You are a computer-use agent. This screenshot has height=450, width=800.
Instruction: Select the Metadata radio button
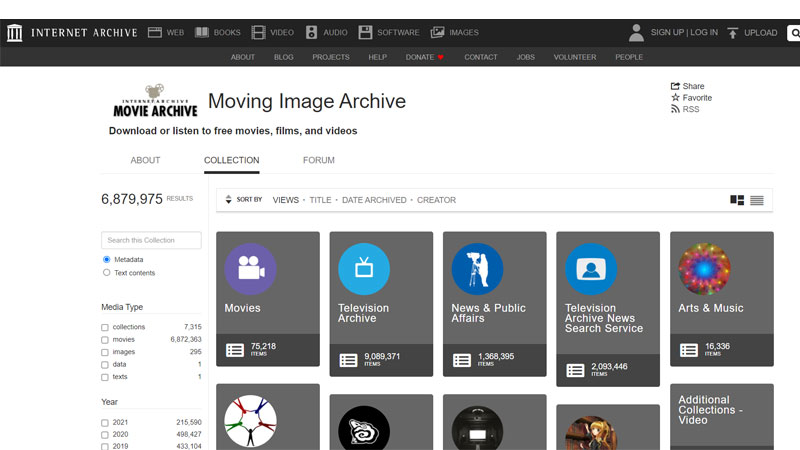(107, 260)
